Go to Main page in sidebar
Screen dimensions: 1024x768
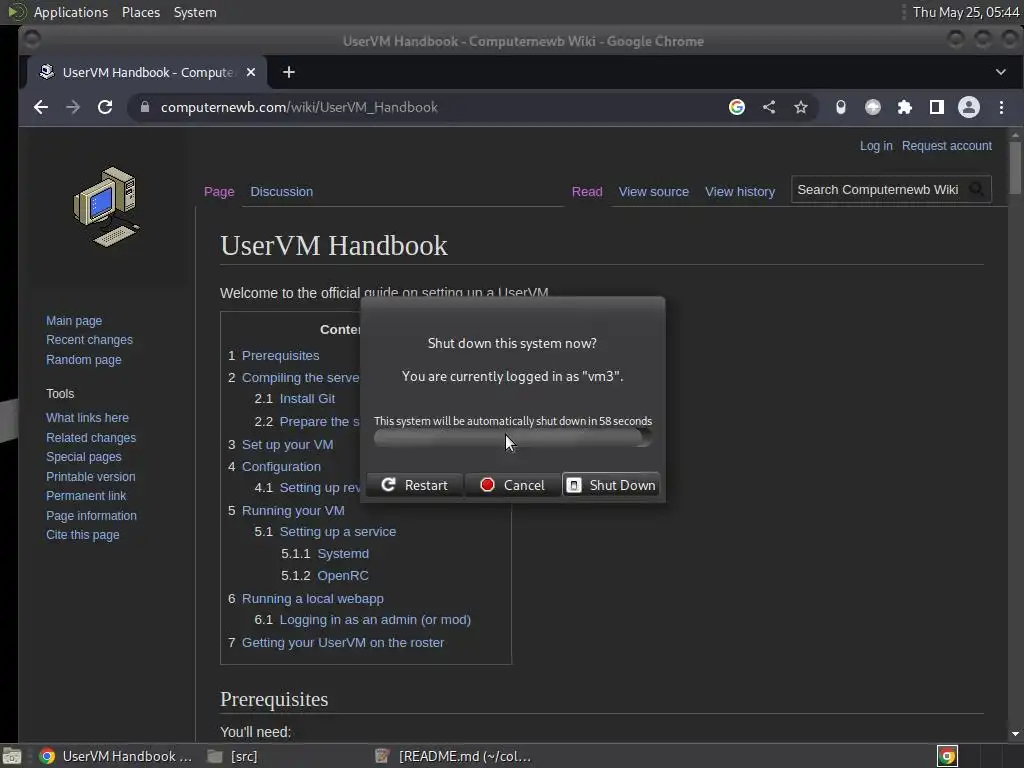(x=74, y=321)
